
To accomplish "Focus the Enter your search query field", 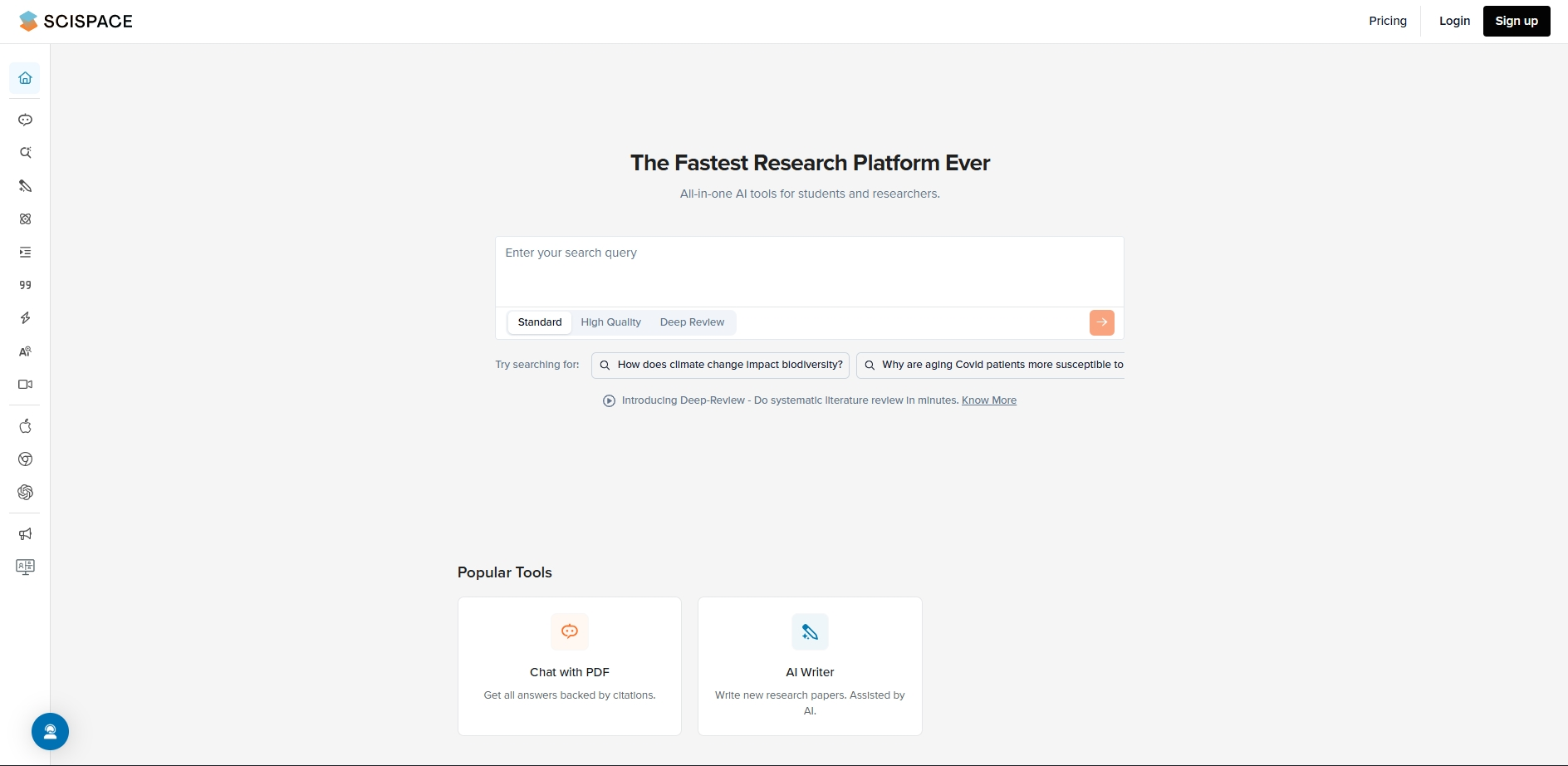I will (x=810, y=272).
